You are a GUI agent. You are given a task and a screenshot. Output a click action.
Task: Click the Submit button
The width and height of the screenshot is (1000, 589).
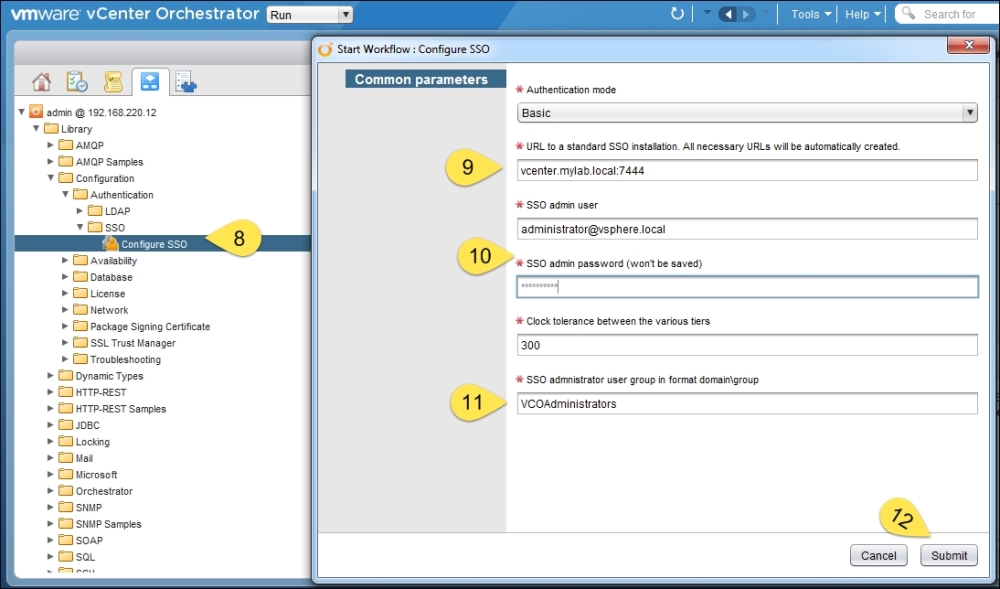(x=948, y=555)
